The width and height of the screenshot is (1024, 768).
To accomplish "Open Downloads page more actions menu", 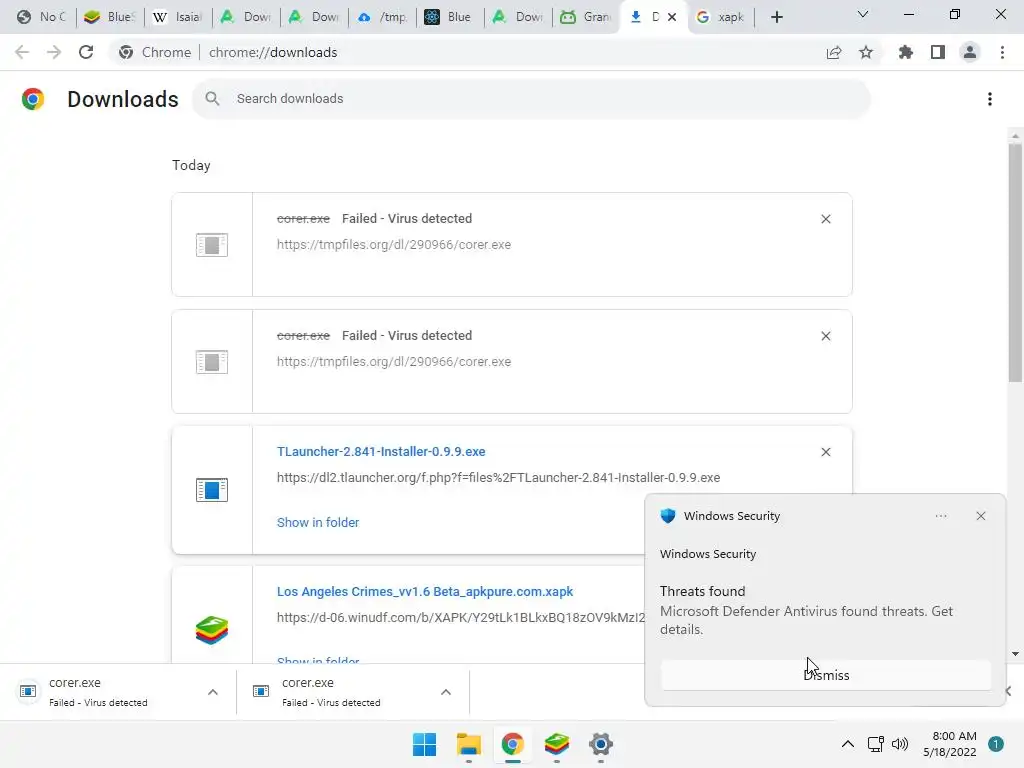I will [x=990, y=99].
